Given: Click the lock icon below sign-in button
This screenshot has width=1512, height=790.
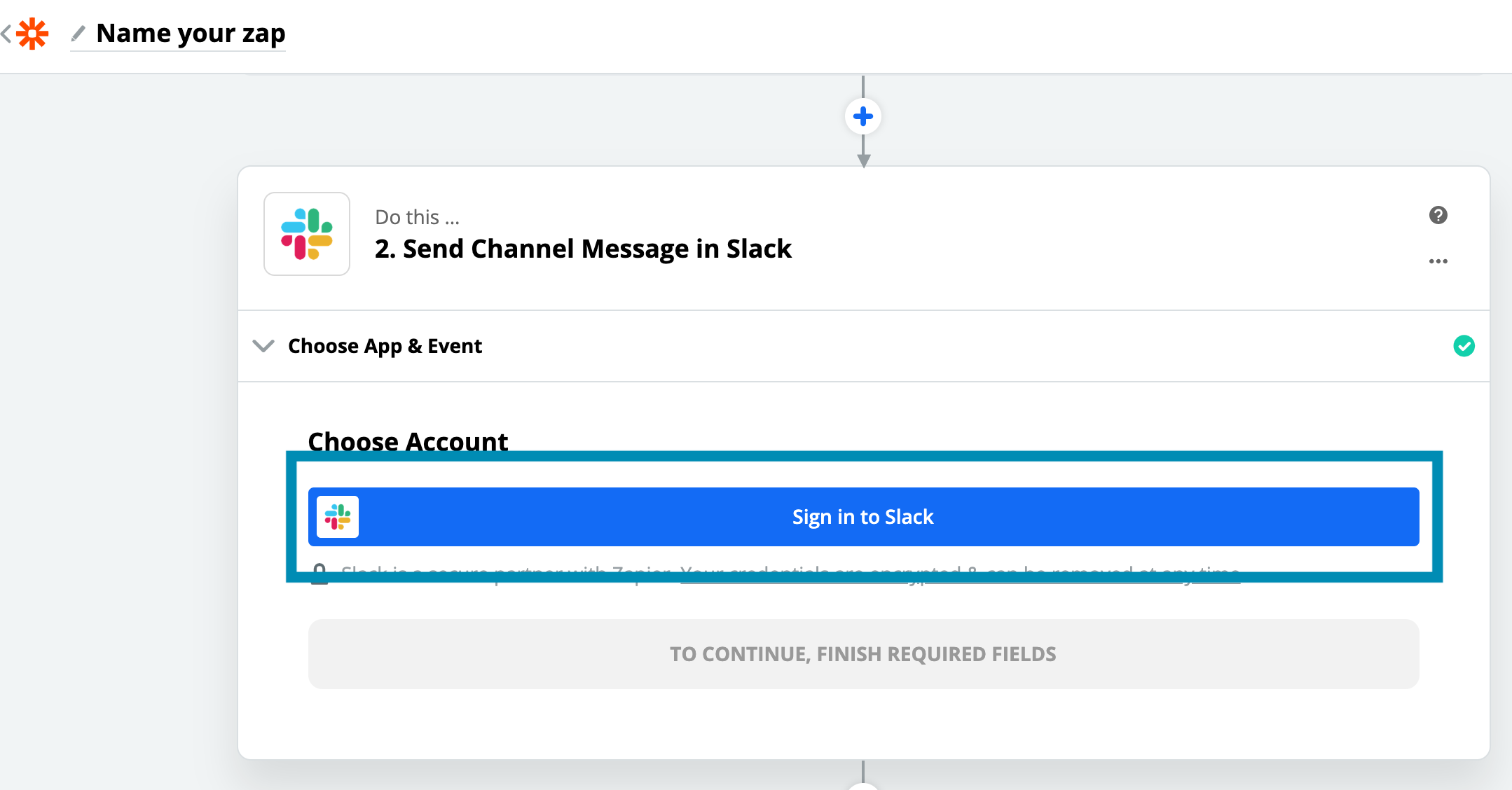Looking at the screenshot, I should (x=319, y=574).
